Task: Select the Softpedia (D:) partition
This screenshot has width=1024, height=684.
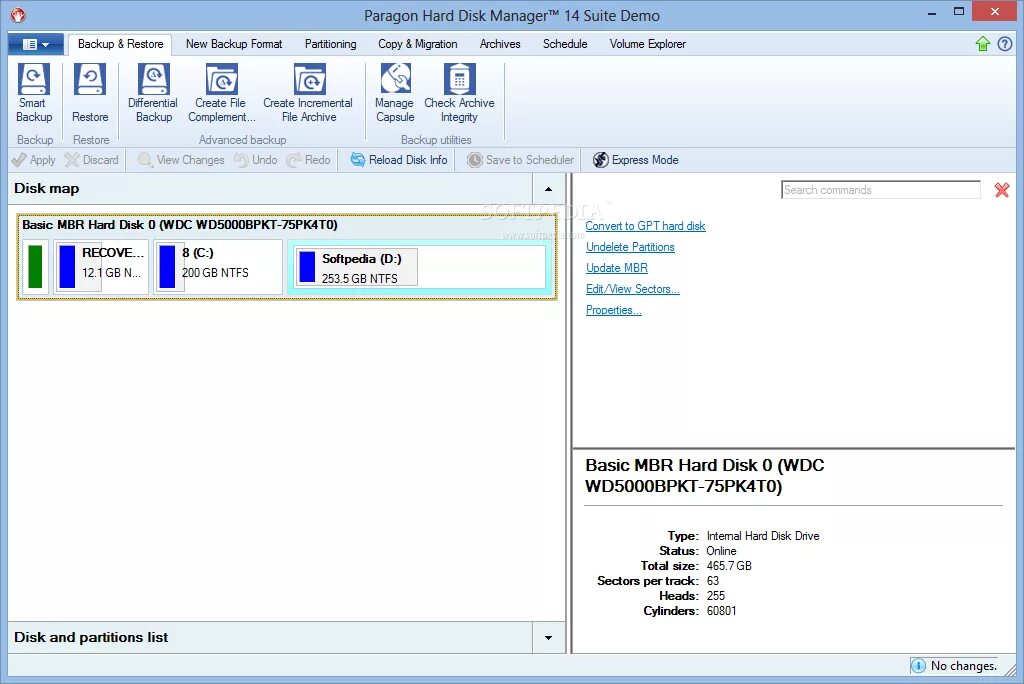Action: [419, 267]
